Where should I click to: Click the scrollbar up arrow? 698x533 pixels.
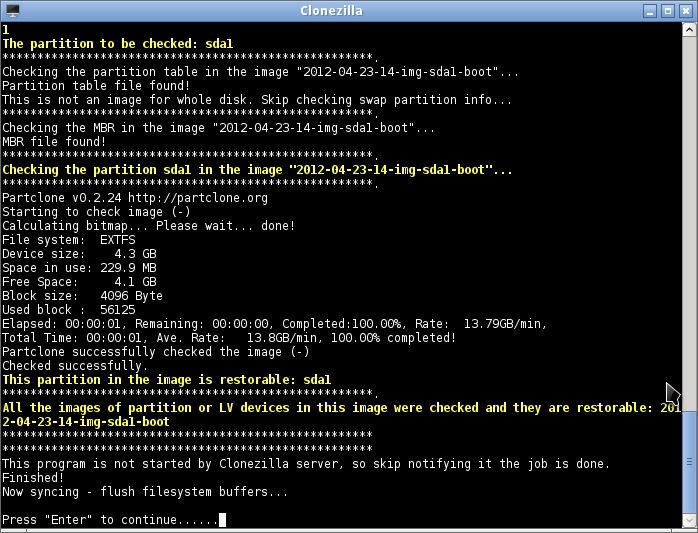690,30
